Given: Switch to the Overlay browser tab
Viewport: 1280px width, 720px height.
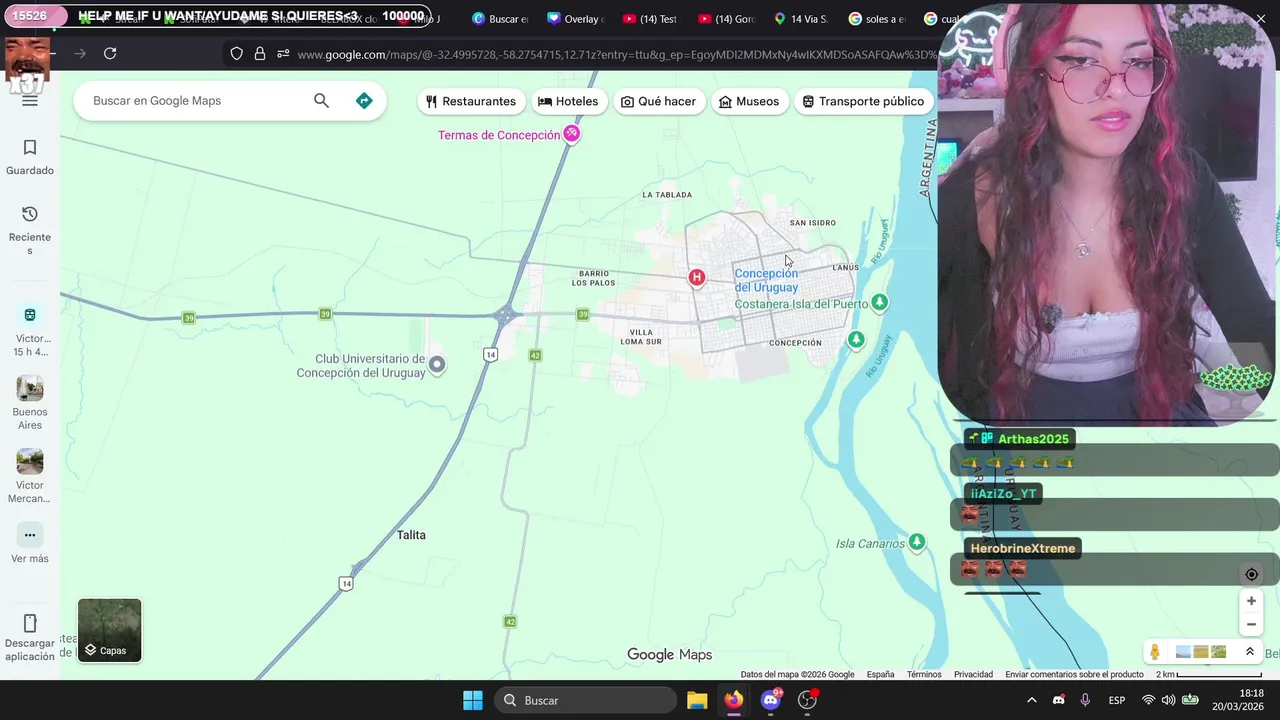Looking at the screenshot, I should point(577,19).
